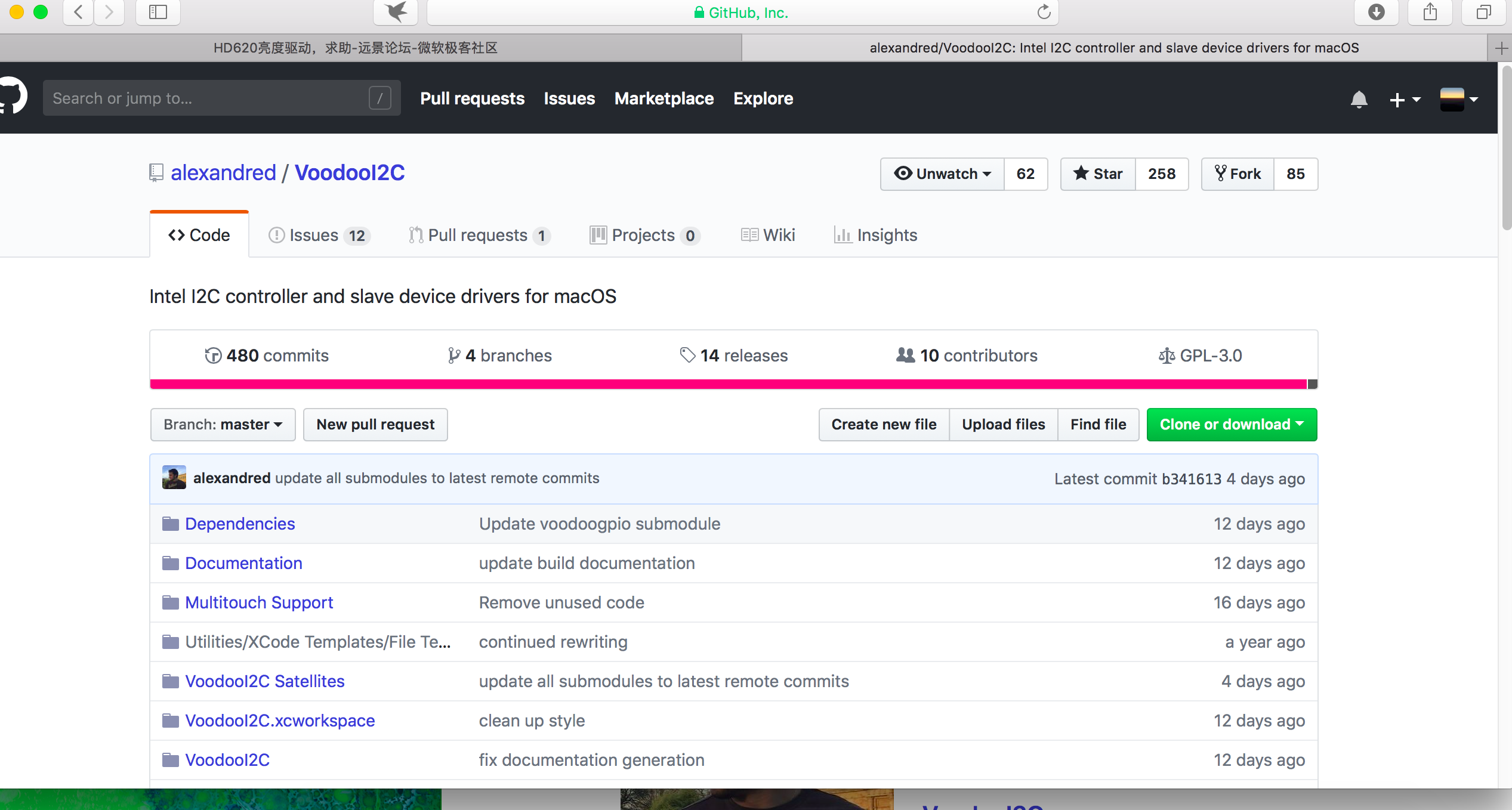The height and width of the screenshot is (810, 1512).
Task: Click the page vertical scrollbar
Action: pyautogui.click(x=1506, y=149)
